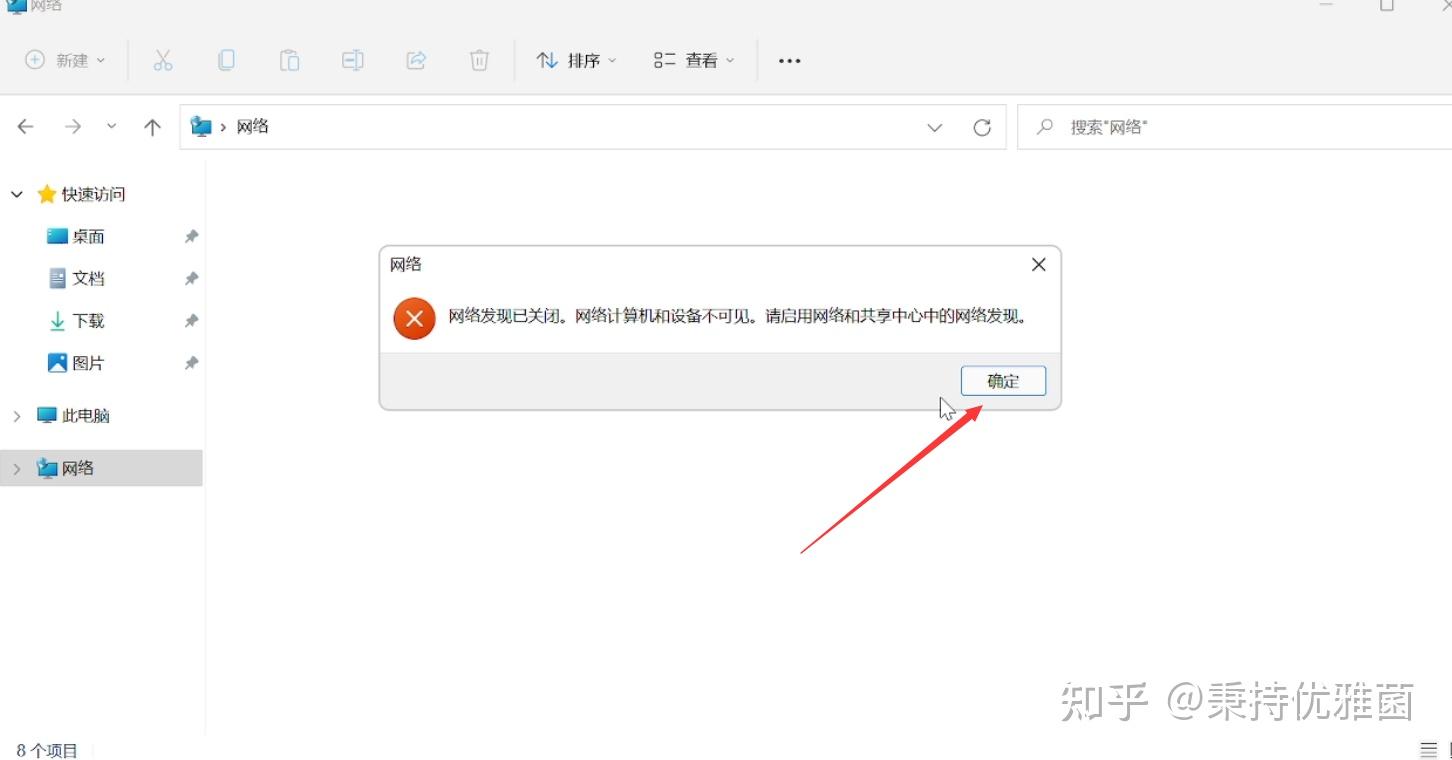The height and width of the screenshot is (760, 1452).
Task: Refresh the 网络 folder view
Action: point(982,127)
